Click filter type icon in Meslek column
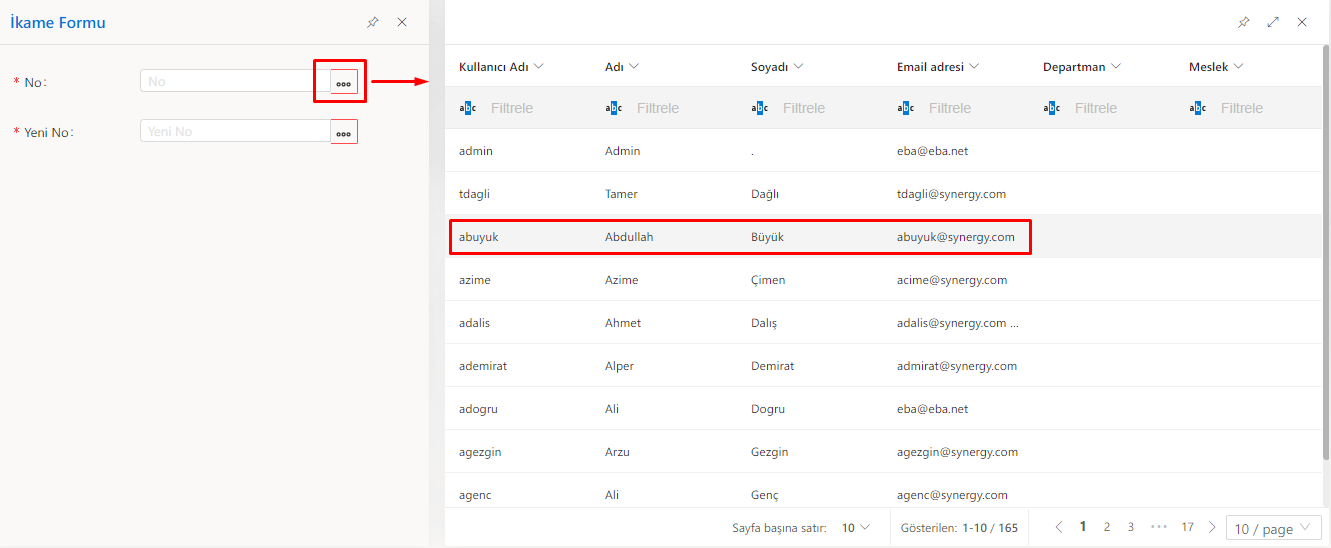The width and height of the screenshot is (1331, 548). (x=1197, y=108)
